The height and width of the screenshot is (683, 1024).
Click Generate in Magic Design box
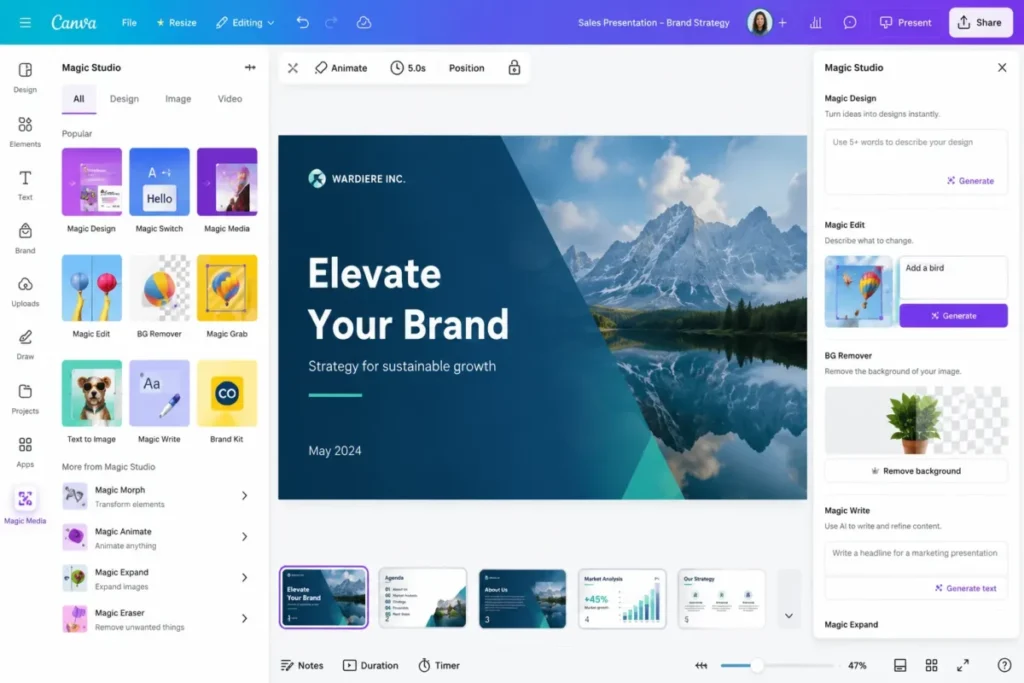point(970,181)
